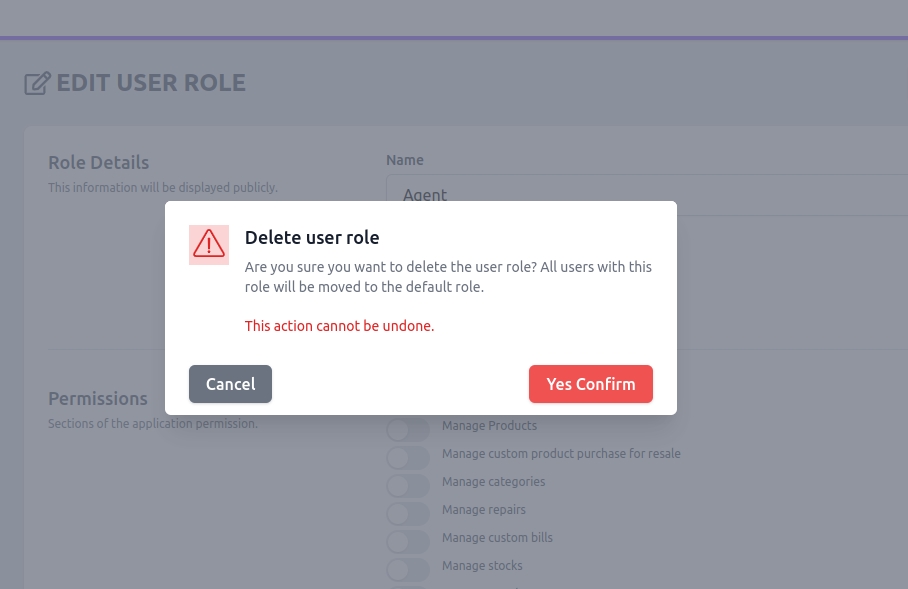
Task: Confirm deletion with Yes Confirm button
Action: (x=590, y=384)
